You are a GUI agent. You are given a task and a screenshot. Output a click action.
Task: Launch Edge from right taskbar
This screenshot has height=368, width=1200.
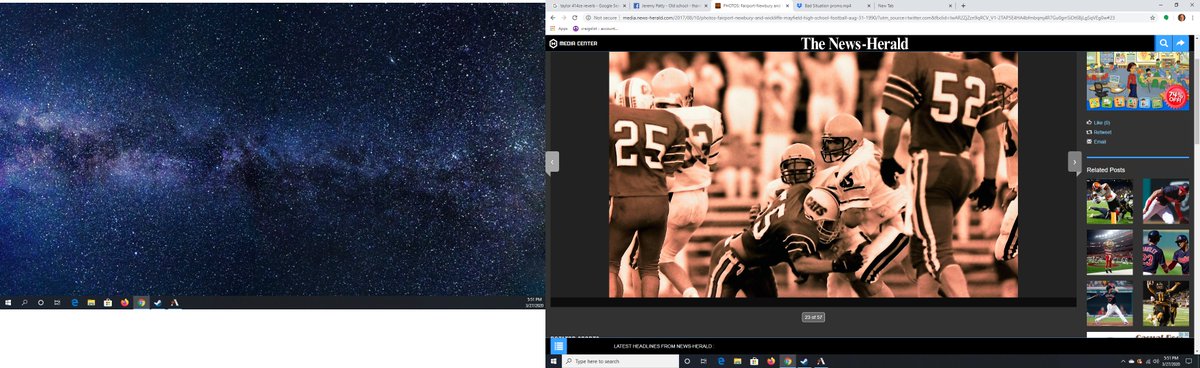pyautogui.click(x=721, y=360)
